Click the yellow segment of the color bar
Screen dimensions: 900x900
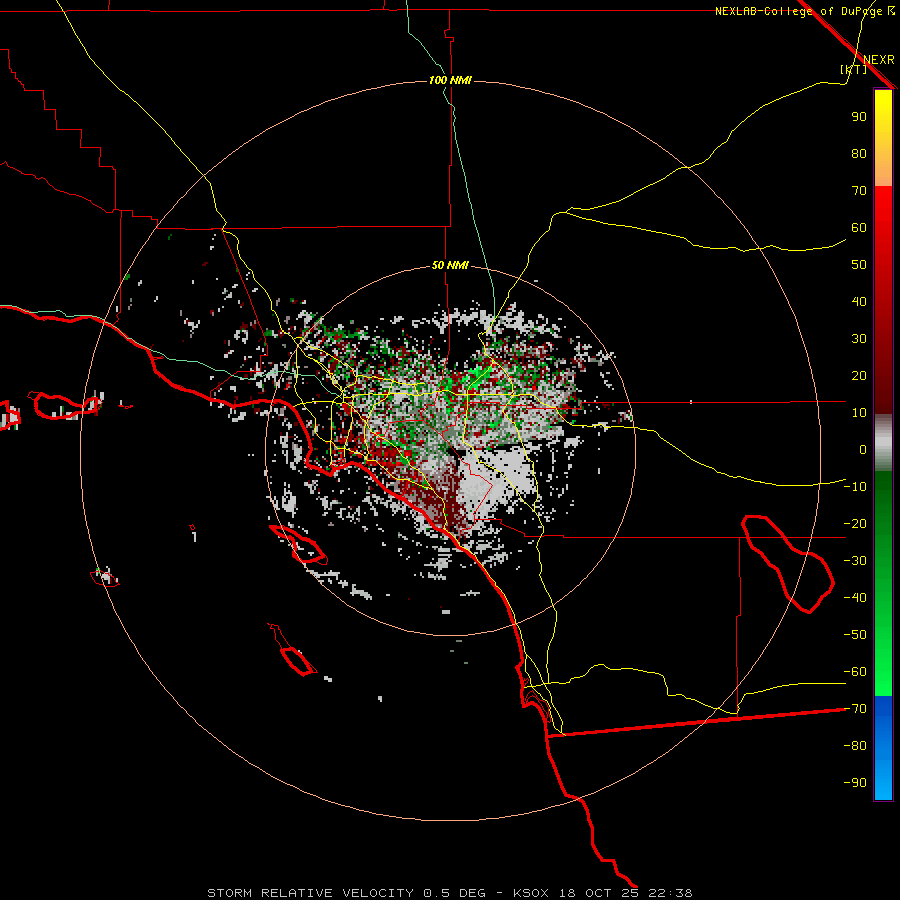point(883,115)
